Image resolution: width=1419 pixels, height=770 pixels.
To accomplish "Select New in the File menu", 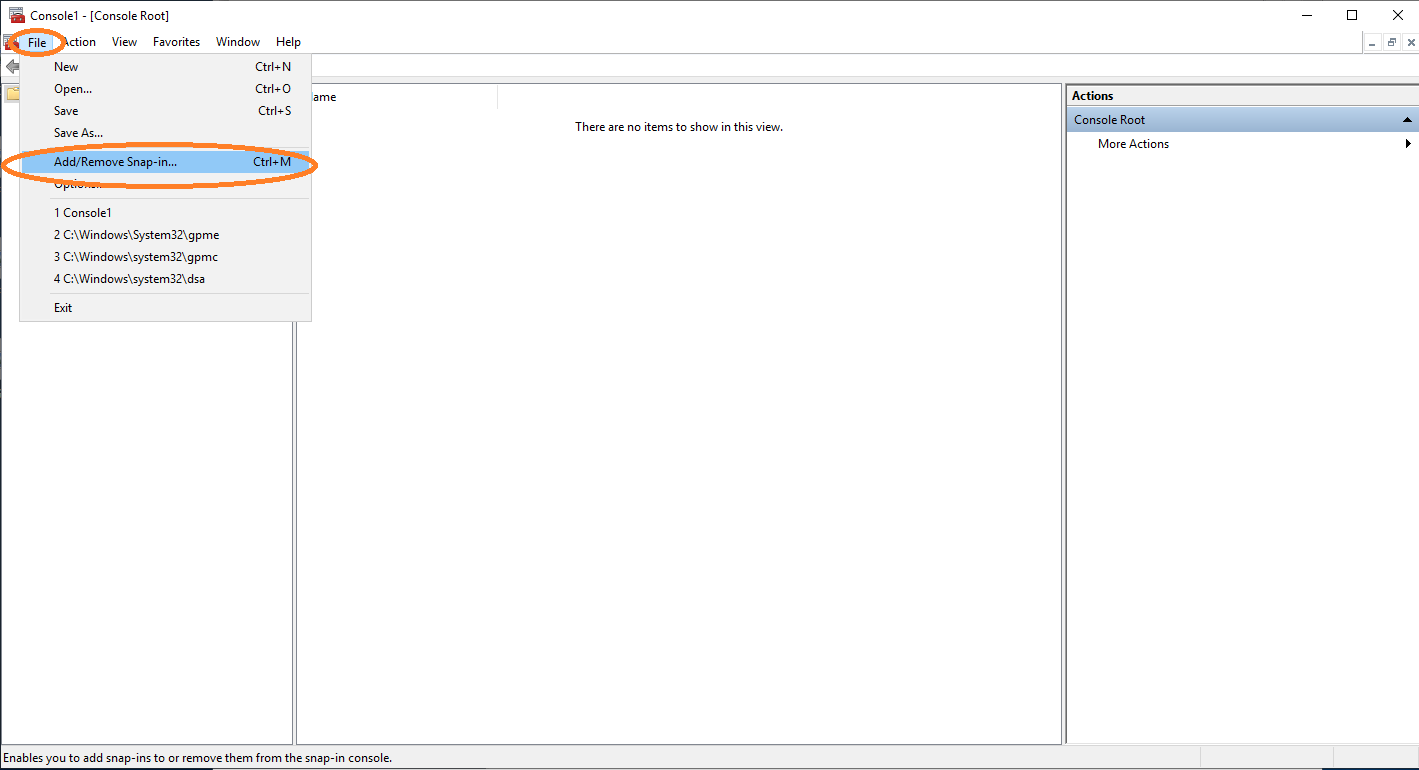I will pyautogui.click(x=66, y=67).
